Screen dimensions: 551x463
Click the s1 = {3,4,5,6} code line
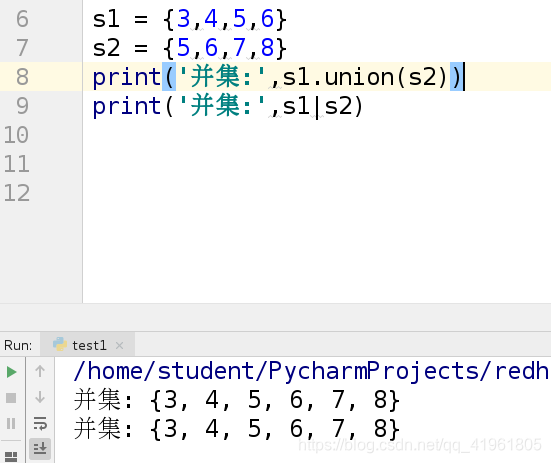coord(190,19)
